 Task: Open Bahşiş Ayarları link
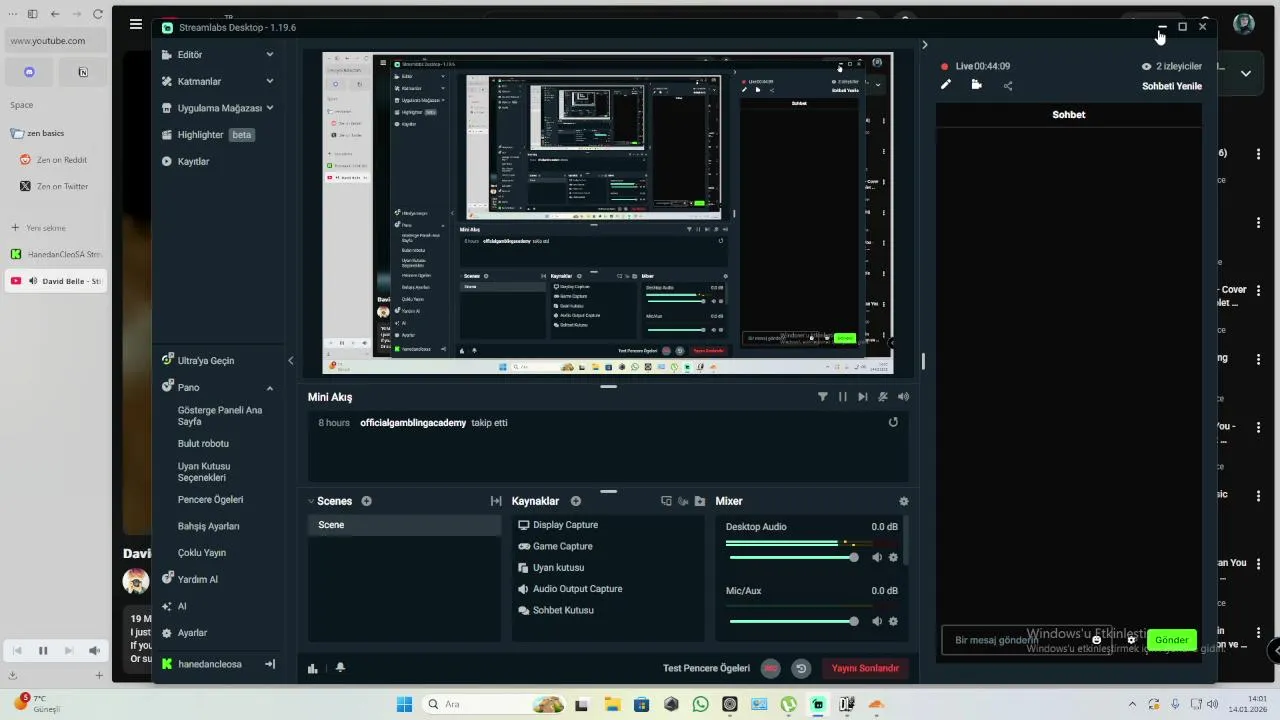click(208, 526)
